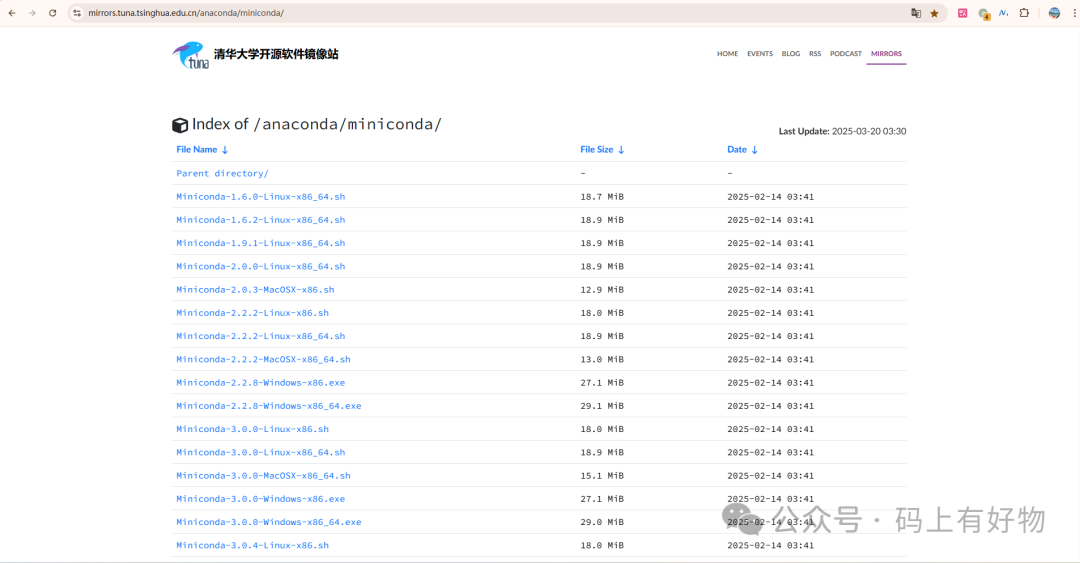Open the Extensions puzzle piece menu
Image resolution: width=1080 pixels, height=563 pixels.
tap(1024, 13)
